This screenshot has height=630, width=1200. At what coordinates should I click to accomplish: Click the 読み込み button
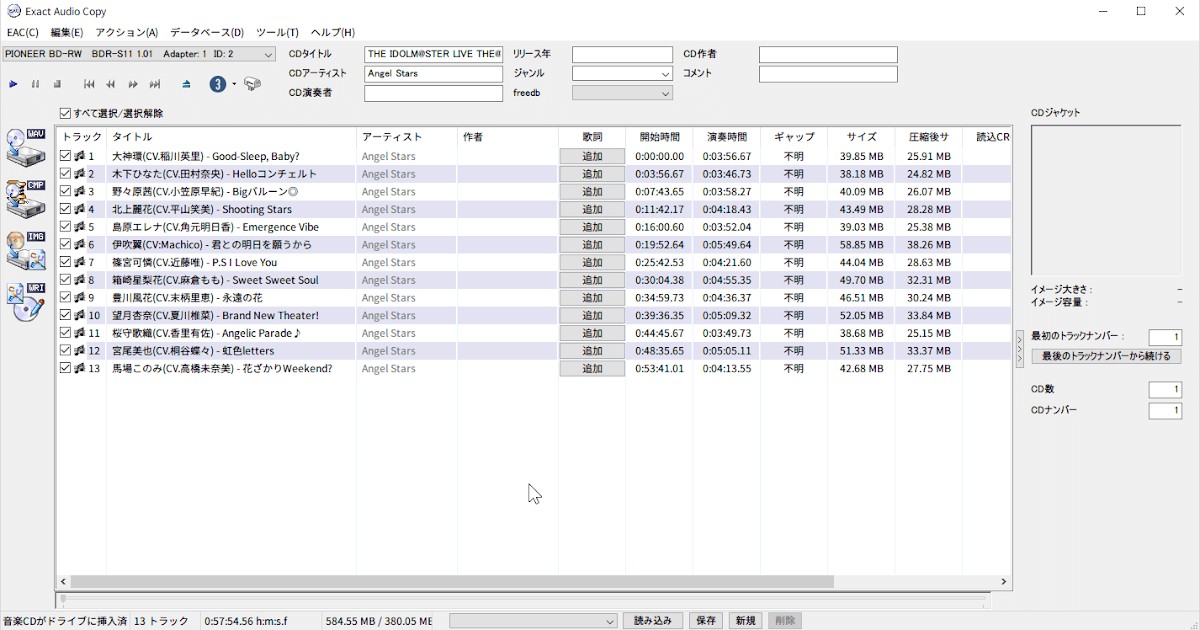(654, 621)
